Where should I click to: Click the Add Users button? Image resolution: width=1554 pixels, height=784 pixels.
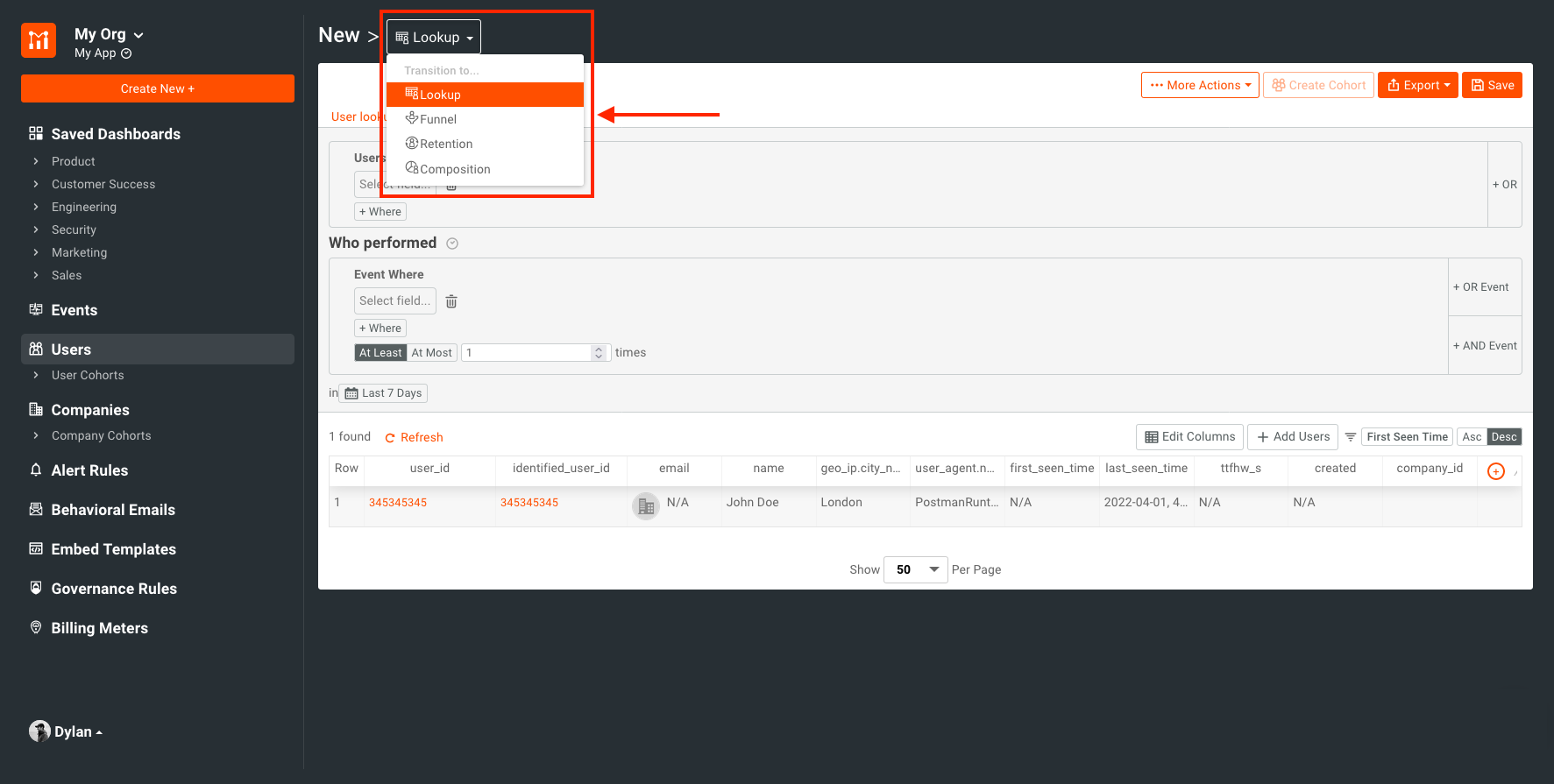[x=1293, y=436]
